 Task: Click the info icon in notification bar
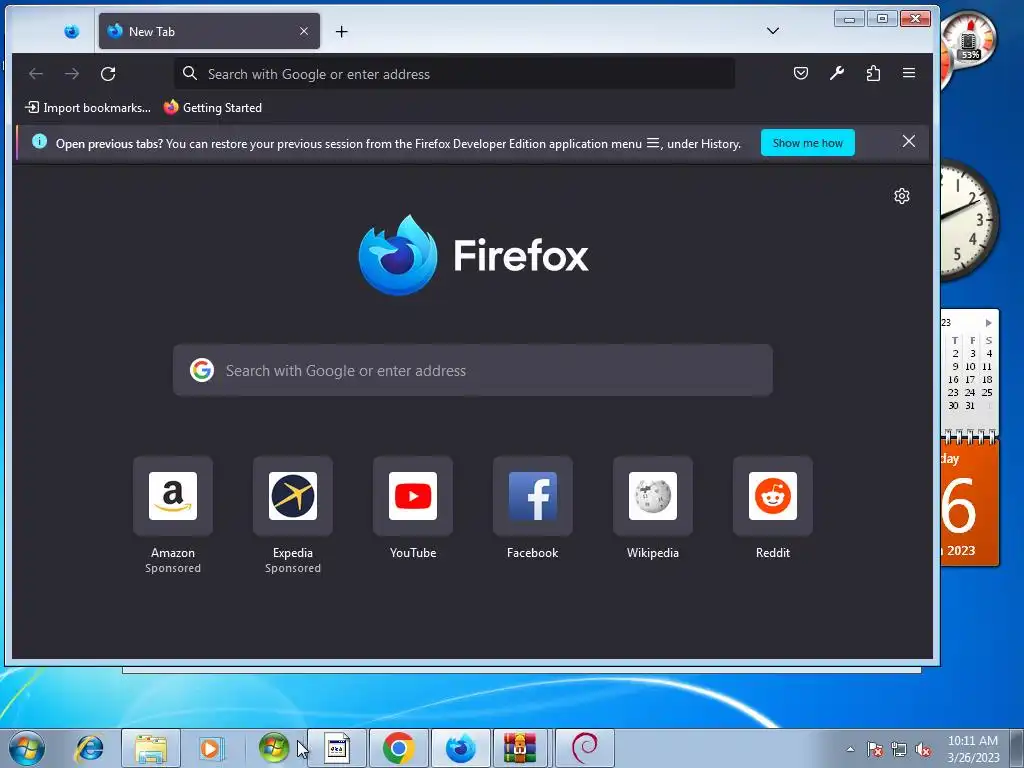(39, 142)
